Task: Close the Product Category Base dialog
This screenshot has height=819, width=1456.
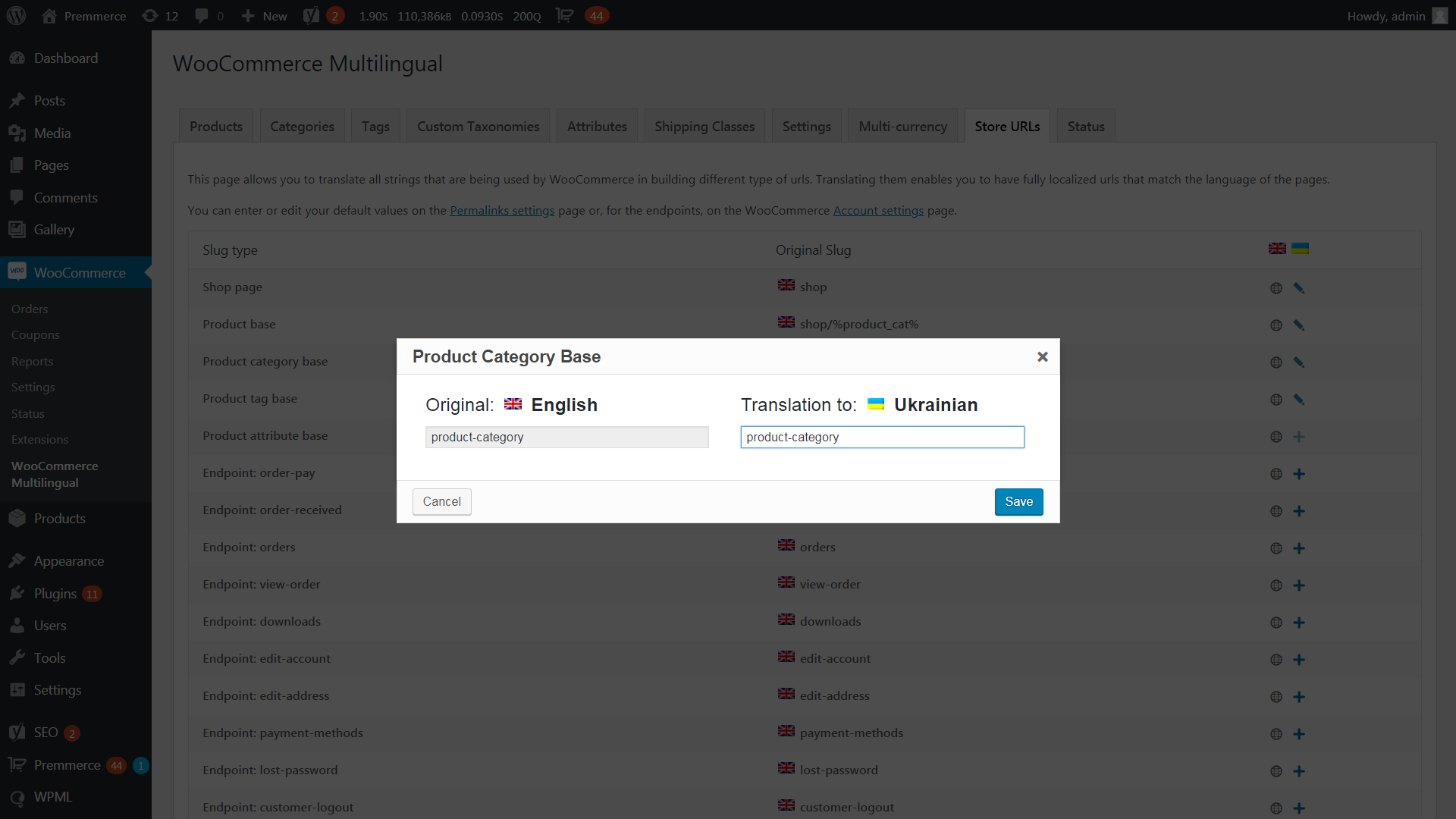Action: 1043,356
